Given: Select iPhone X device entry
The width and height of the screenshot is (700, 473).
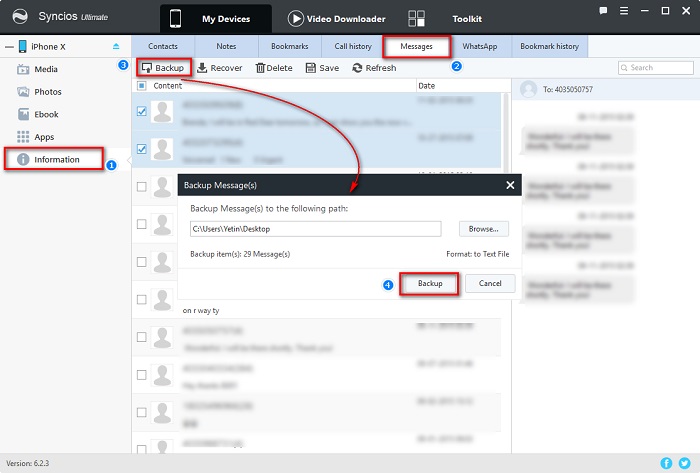Looking at the screenshot, I should tap(48, 46).
